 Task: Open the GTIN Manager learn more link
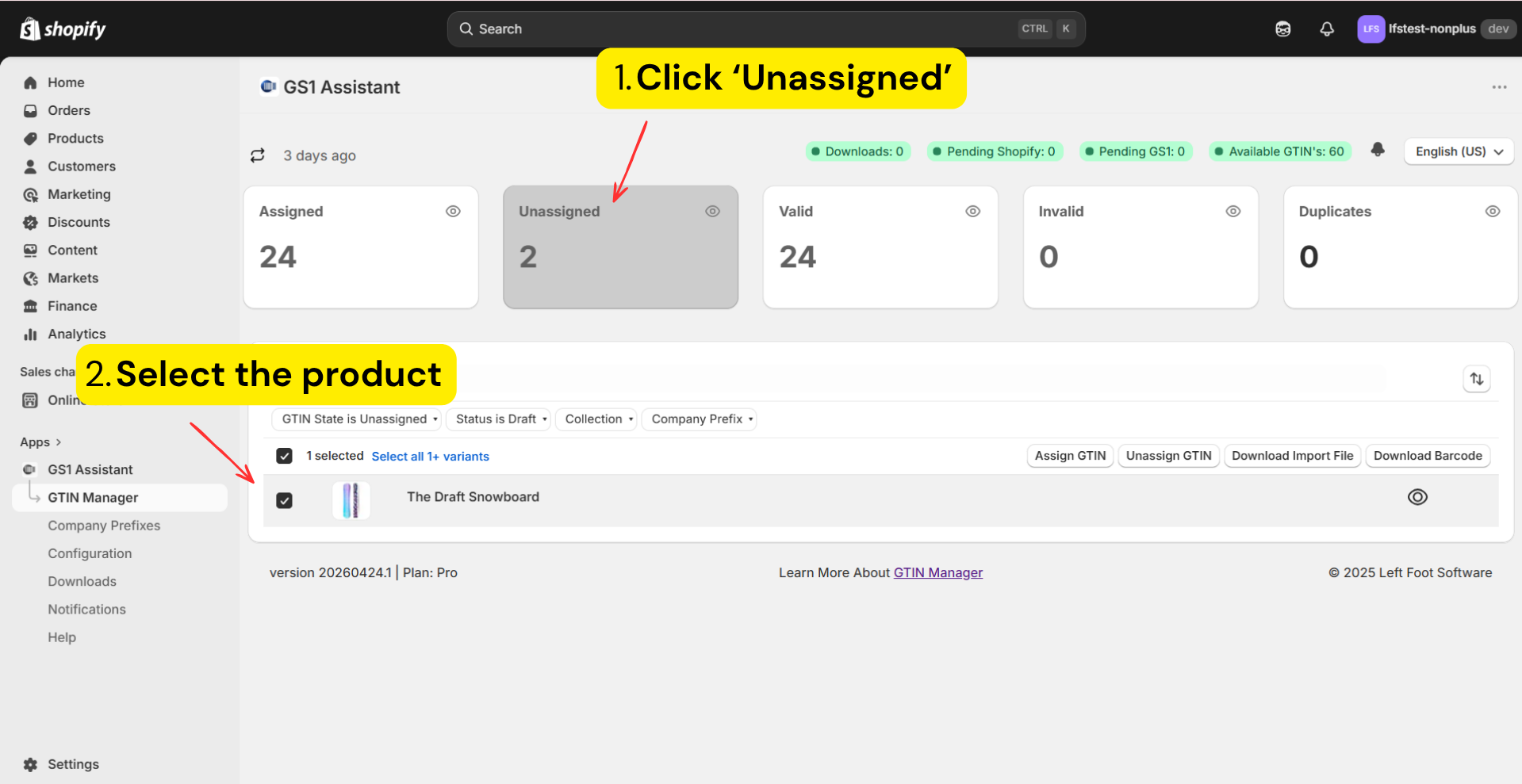click(938, 572)
